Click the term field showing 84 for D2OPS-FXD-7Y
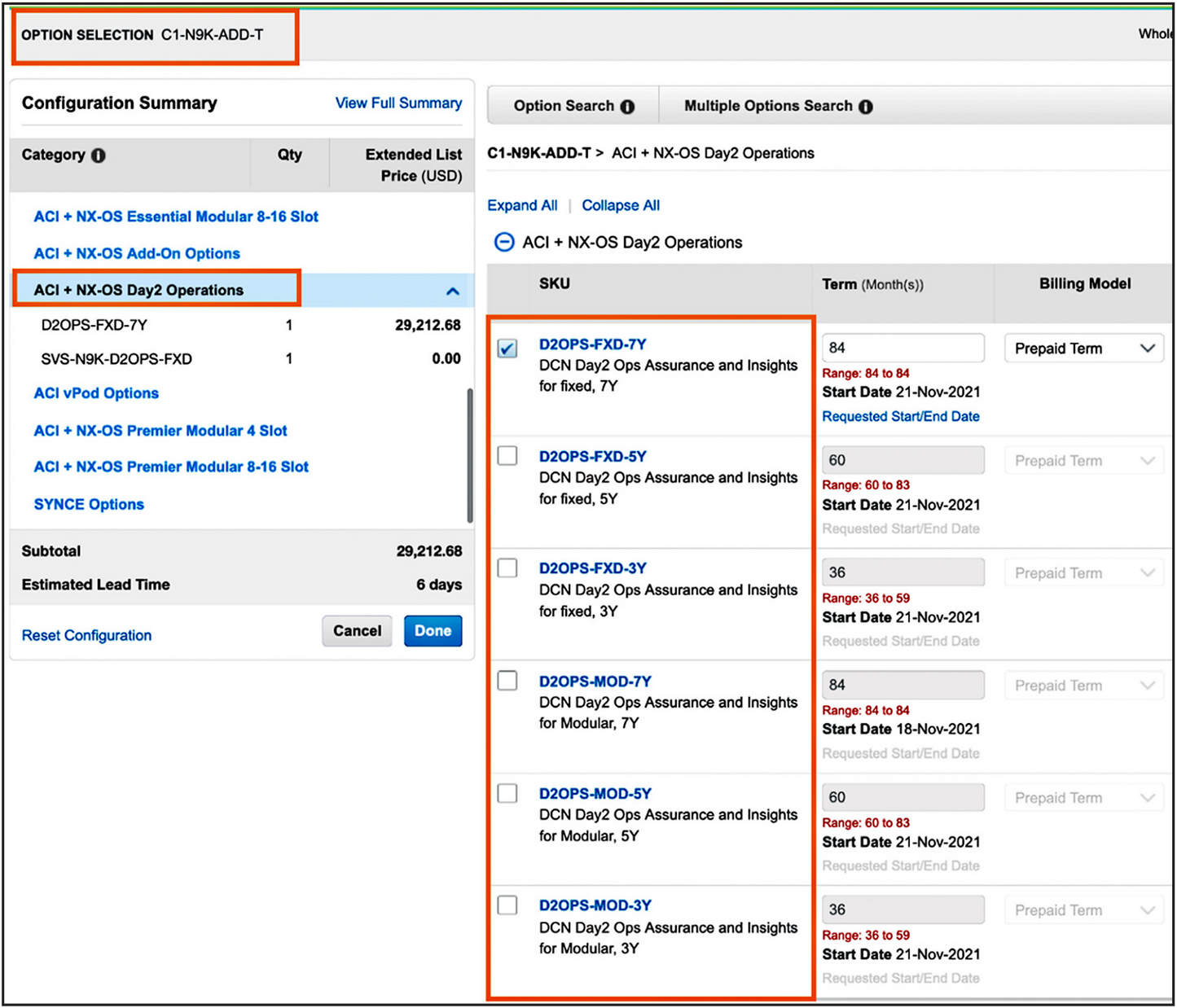1177x1008 pixels. pos(903,348)
